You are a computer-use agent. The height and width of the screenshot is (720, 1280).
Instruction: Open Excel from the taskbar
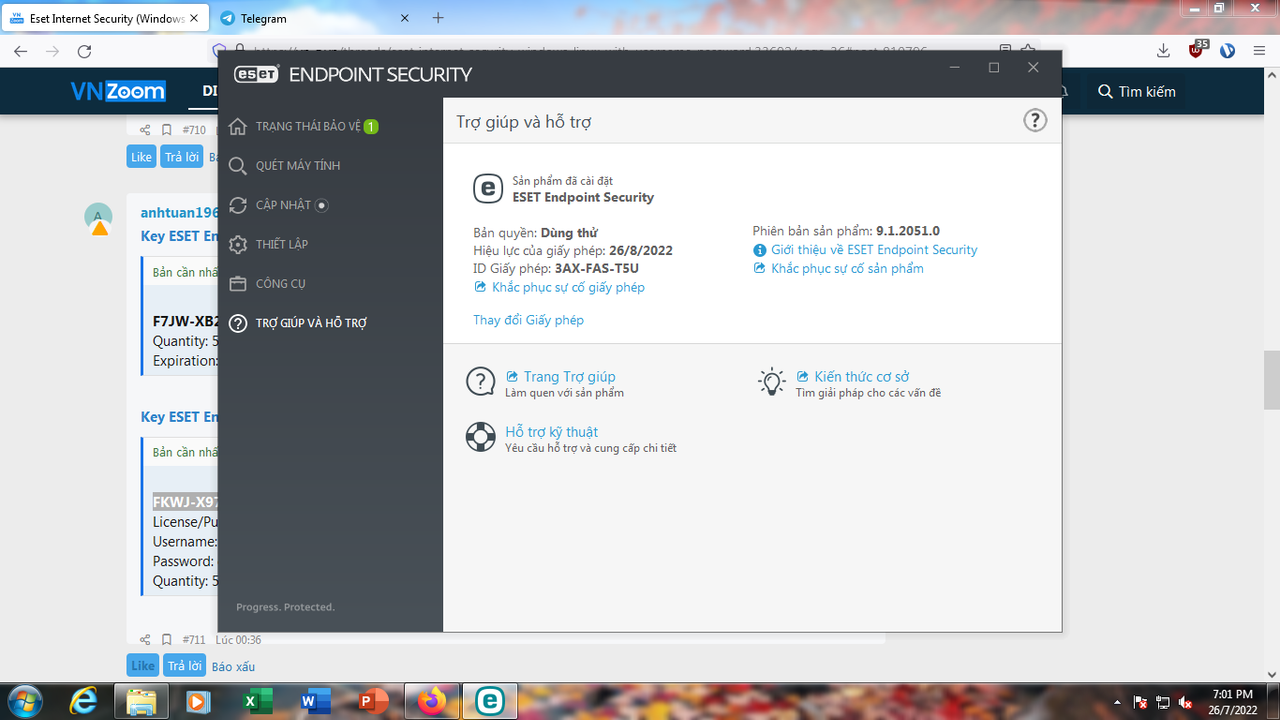click(256, 701)
